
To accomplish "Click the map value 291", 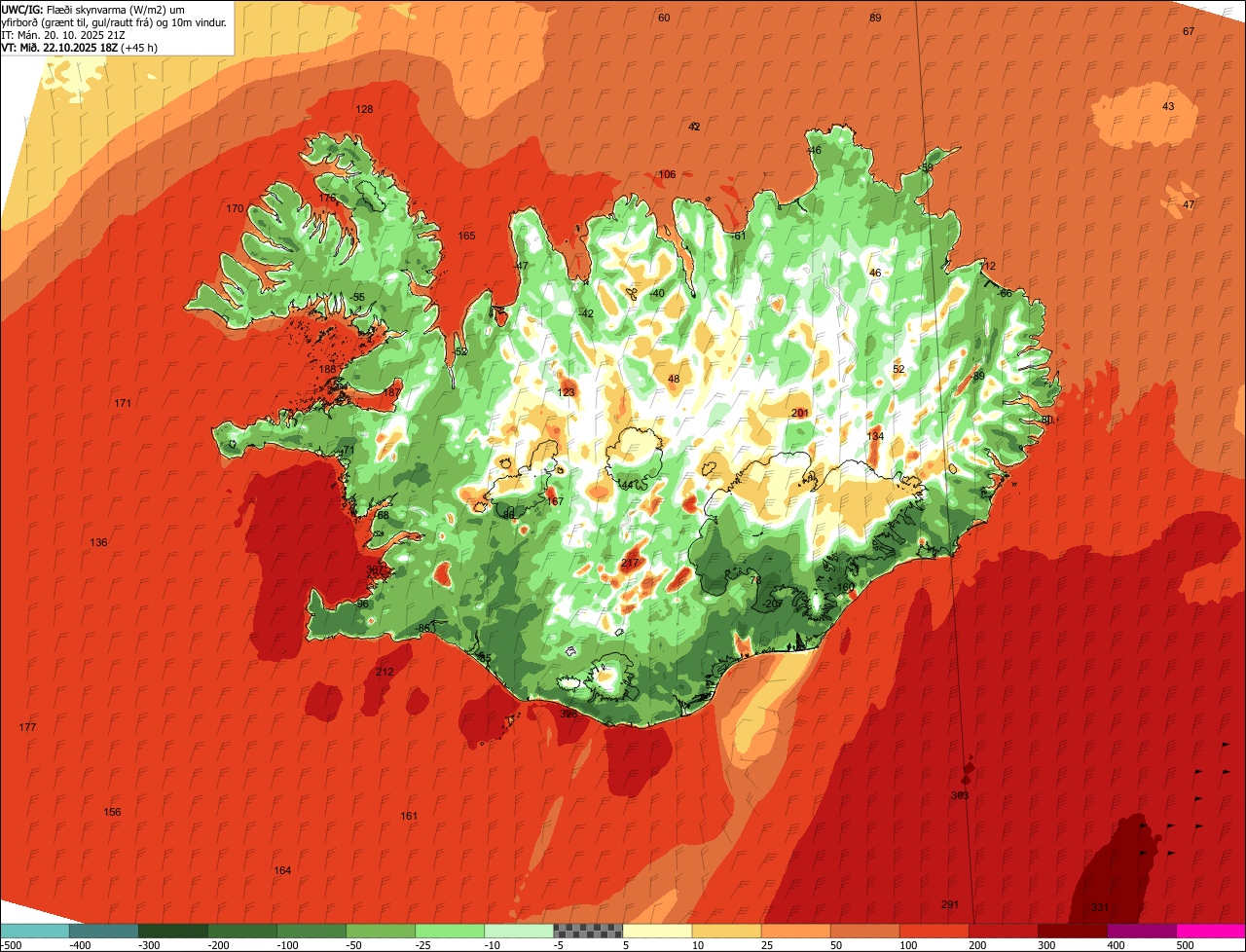I will point(950,904).
